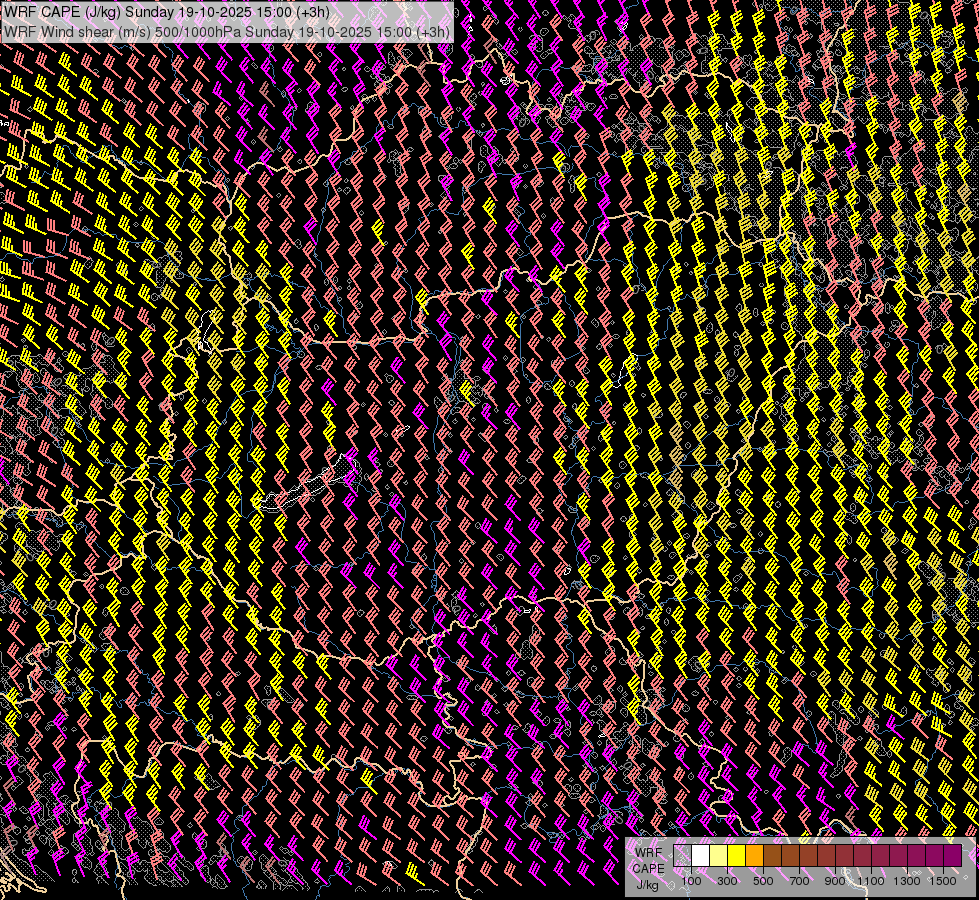Click the '500' legend tick label
979x900 pixels.
pos(763,880)
